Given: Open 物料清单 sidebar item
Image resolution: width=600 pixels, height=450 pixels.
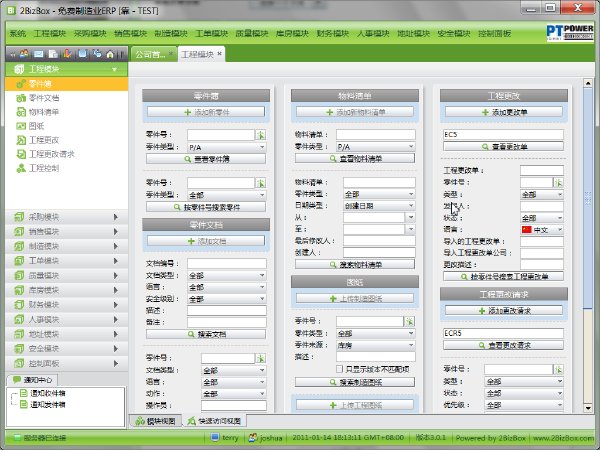Looking at the screenshot, I should tap(44, 112).
